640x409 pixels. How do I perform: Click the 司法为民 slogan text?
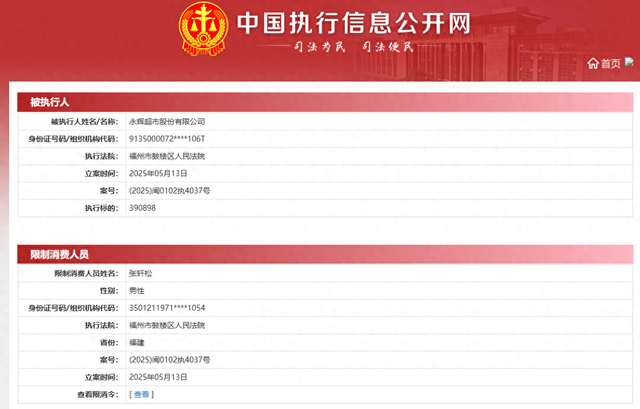[320, 47]
